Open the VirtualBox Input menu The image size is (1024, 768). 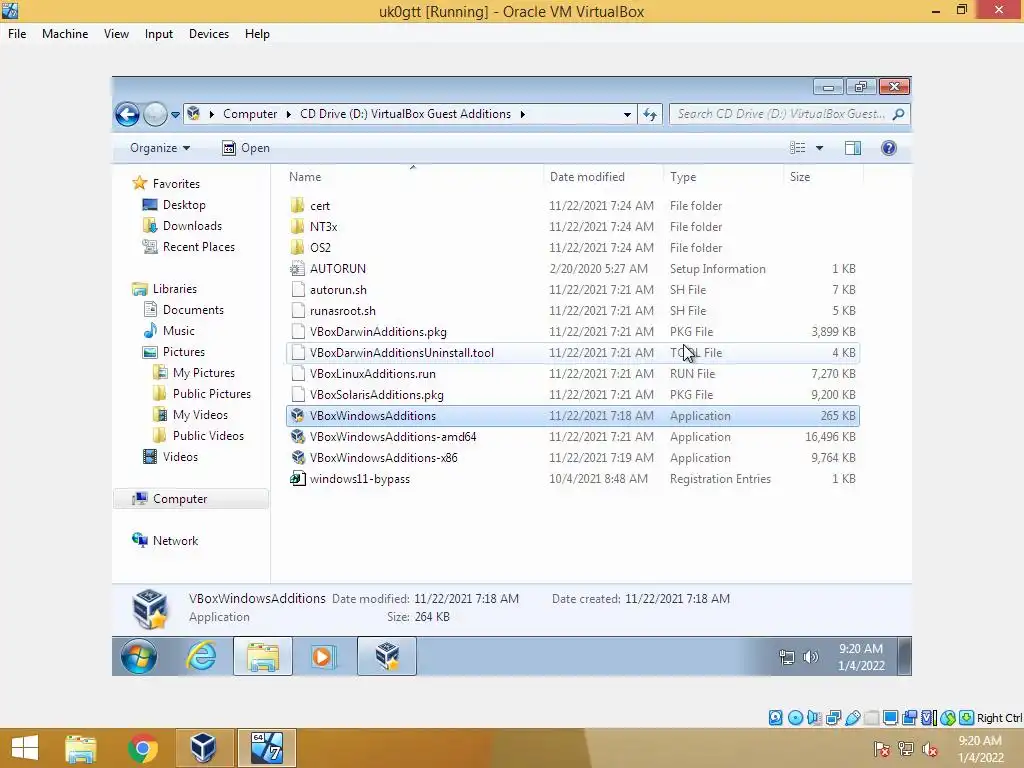[x=159, y=34]
